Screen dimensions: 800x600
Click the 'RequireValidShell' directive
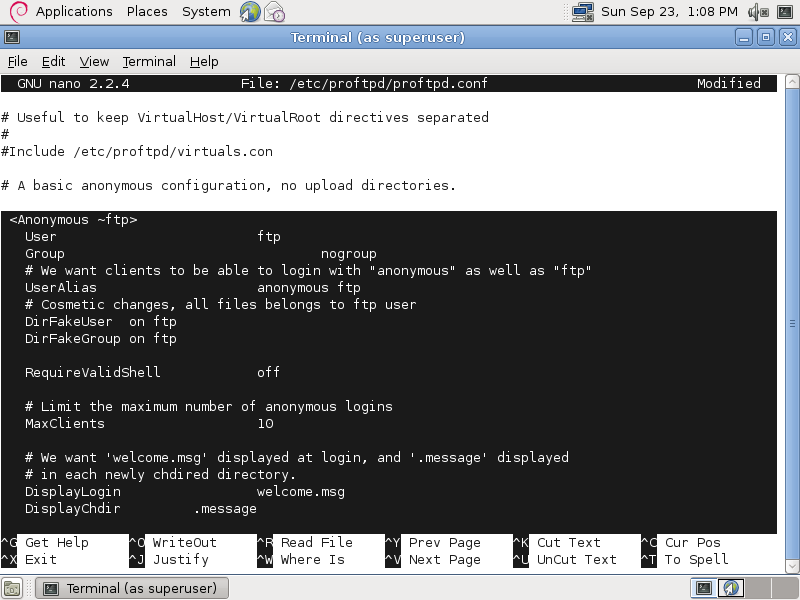(x=92, y=372)
